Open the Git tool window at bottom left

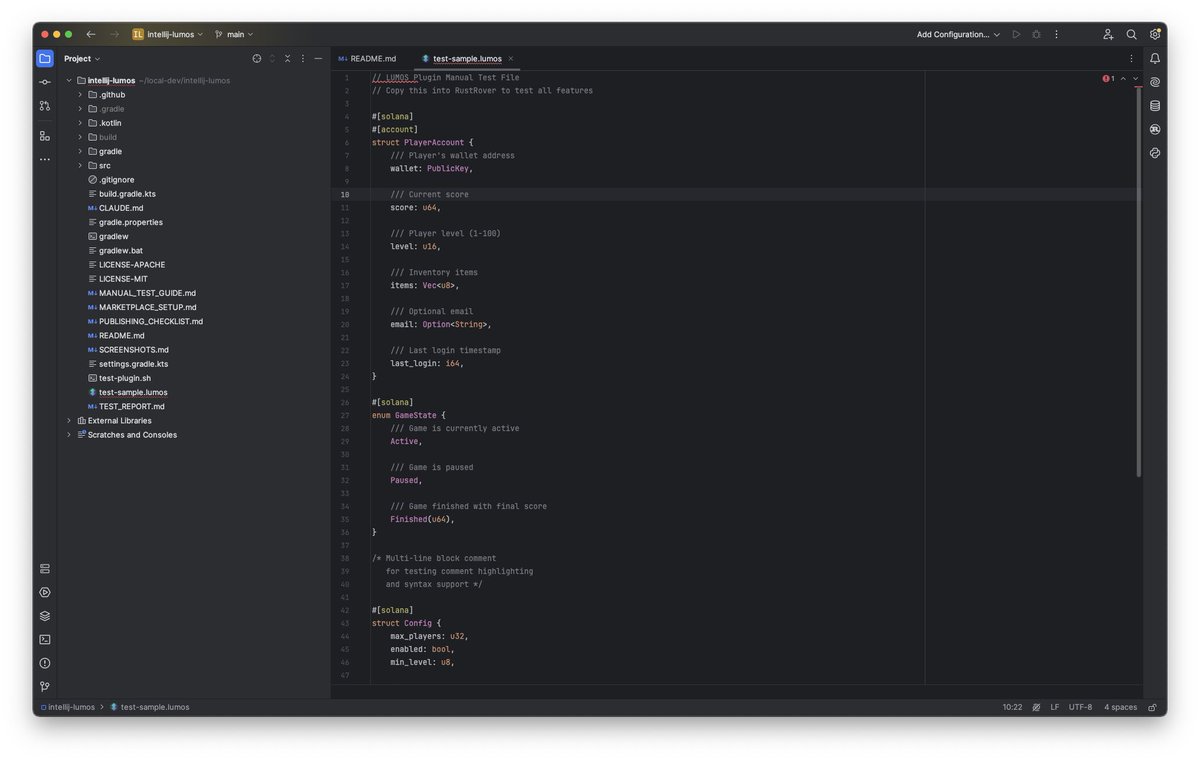pyautogui.click(x=45, y=687)
